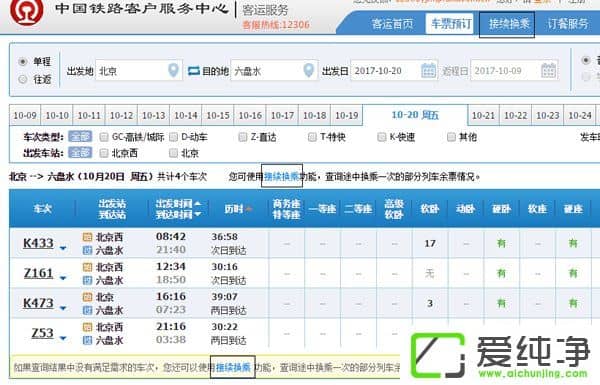The image size is (600, 385).
Task: Switch to 10-24 date tab
Action: [580, 116]
